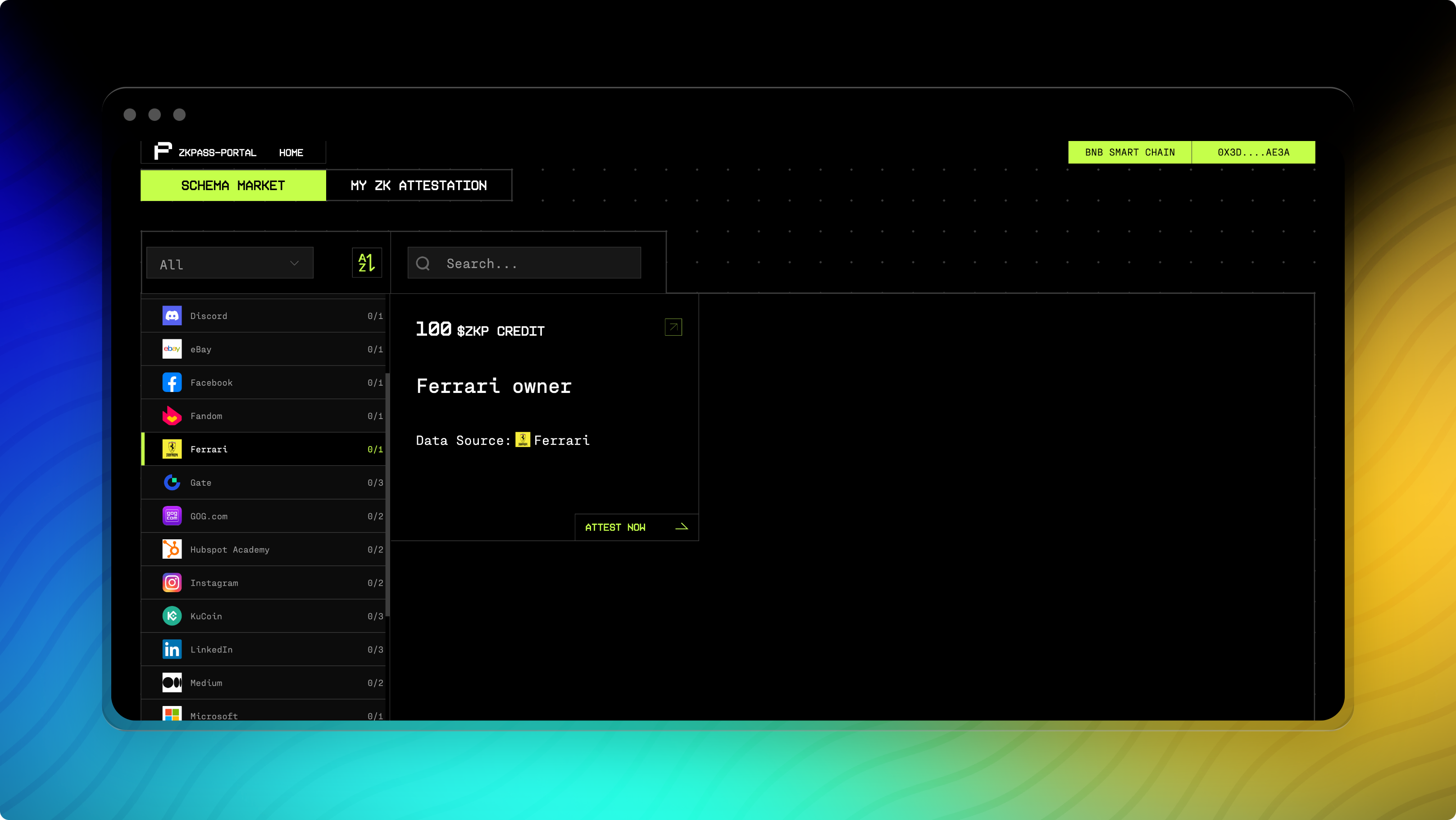Viewport: 1456px width, 820px height.
Task: Open the Home menu item
Action: coord(291,153)
